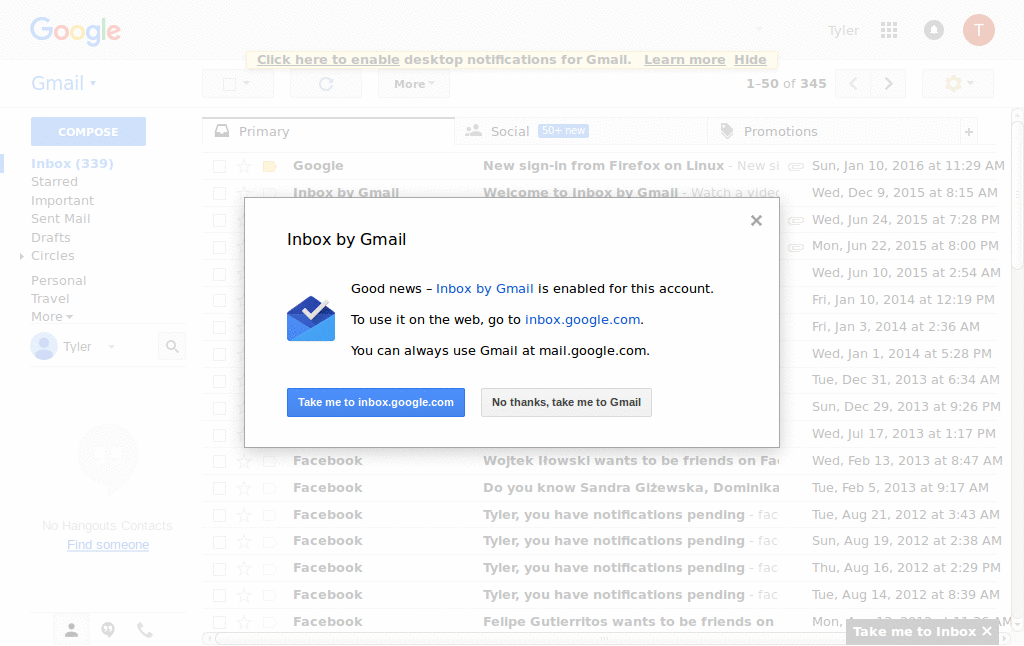Click the chat search magnifier icon

tap(172, 346)
